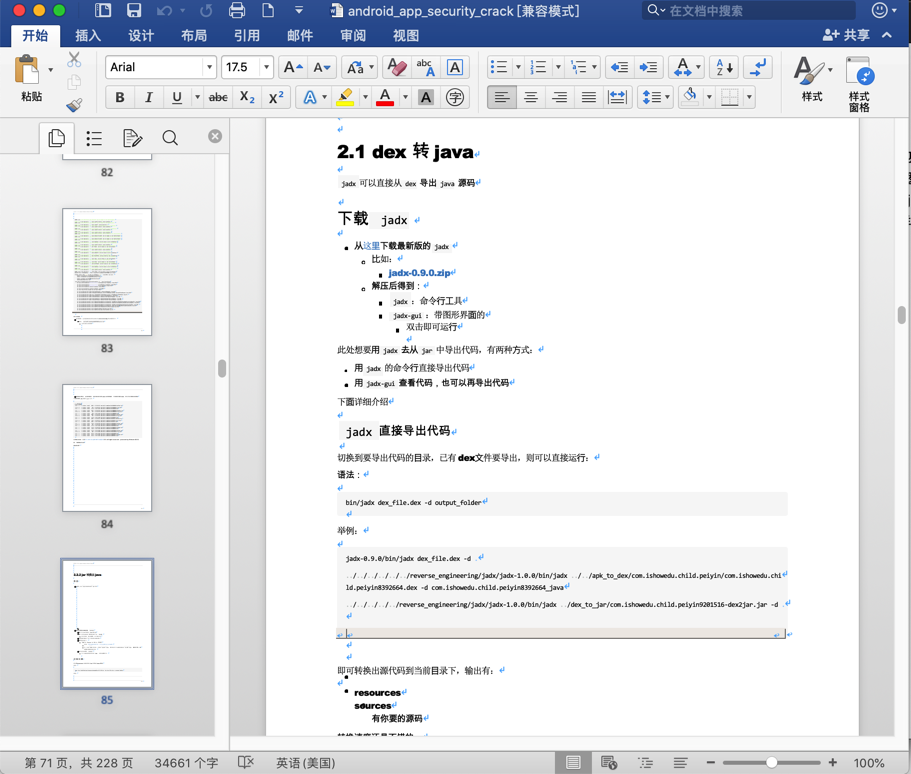Toggle character shading A button
Screen dimensions: 911x774
(426, 97)
